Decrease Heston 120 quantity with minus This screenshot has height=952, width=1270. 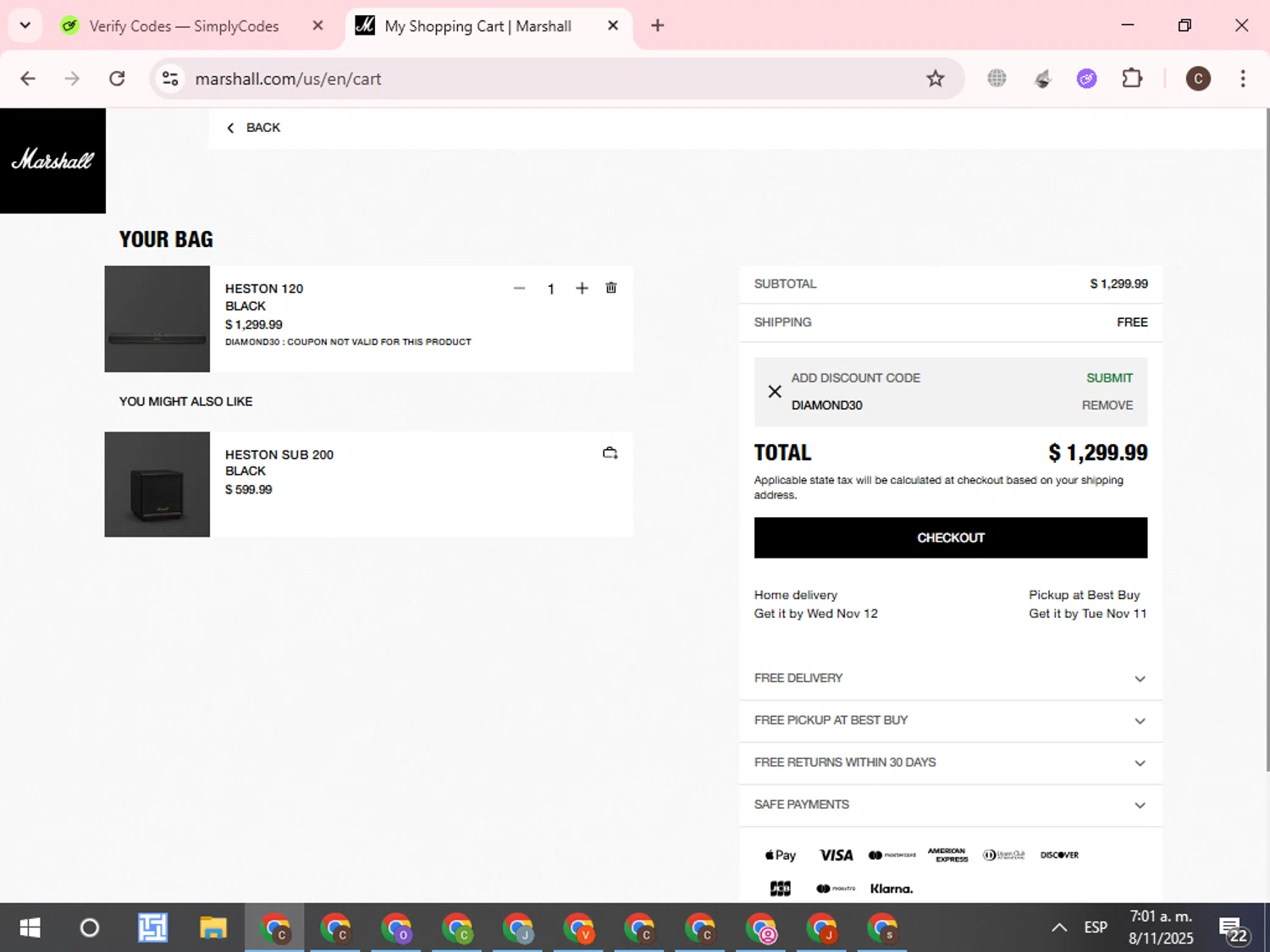tap(519, 289)
